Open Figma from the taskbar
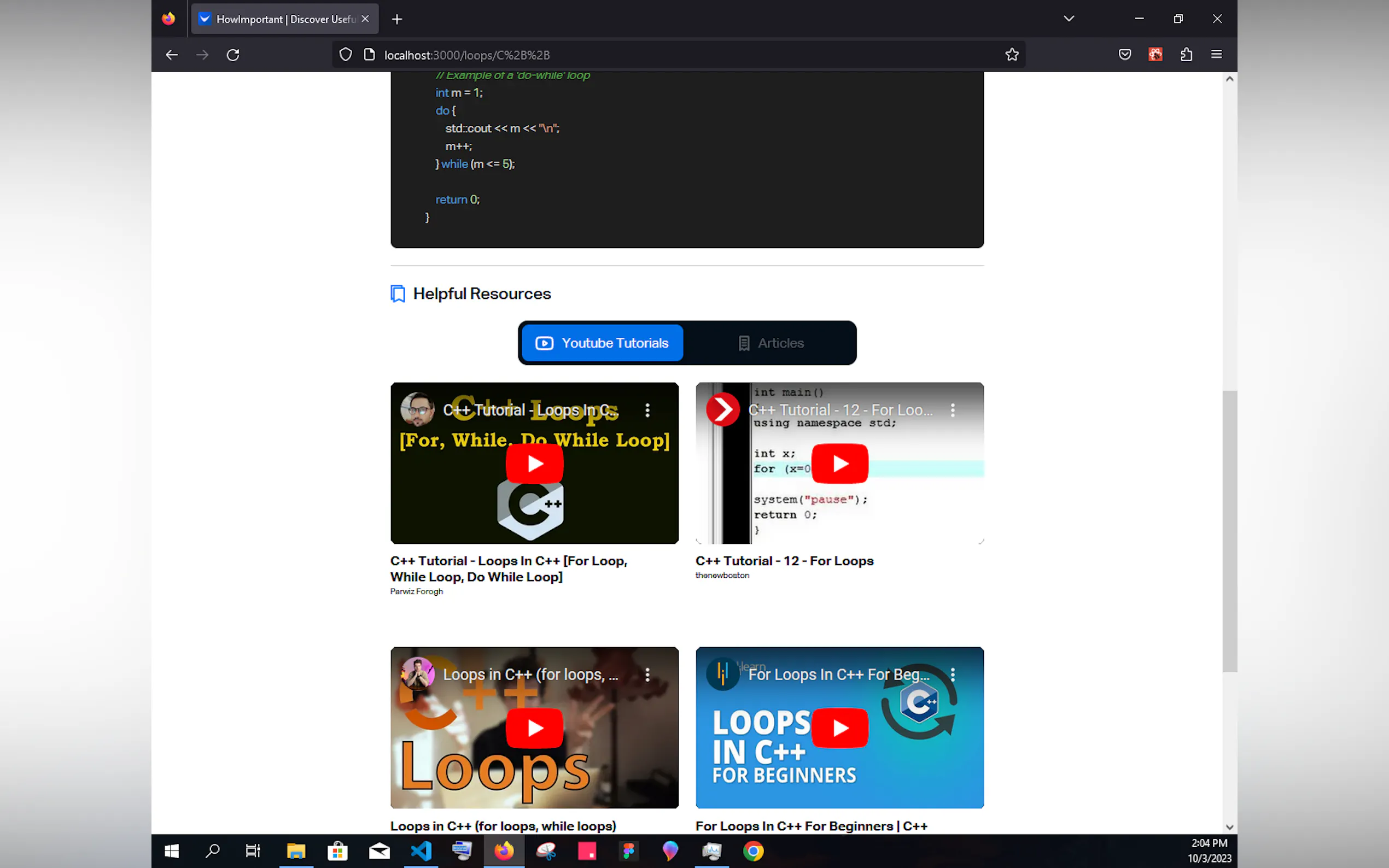 tap(629, 850)
